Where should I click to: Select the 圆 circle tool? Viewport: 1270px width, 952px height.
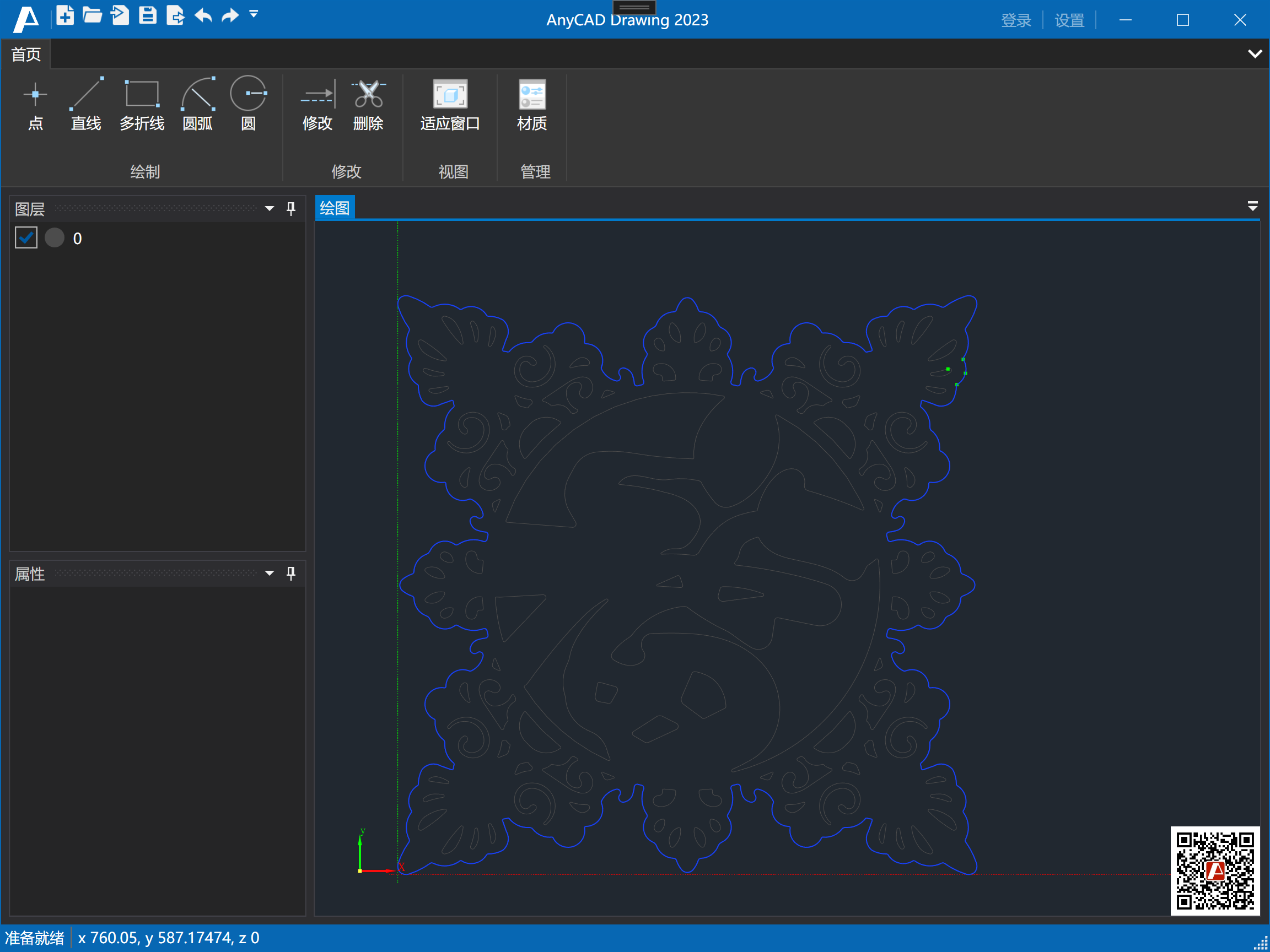(x=248, y=105)
